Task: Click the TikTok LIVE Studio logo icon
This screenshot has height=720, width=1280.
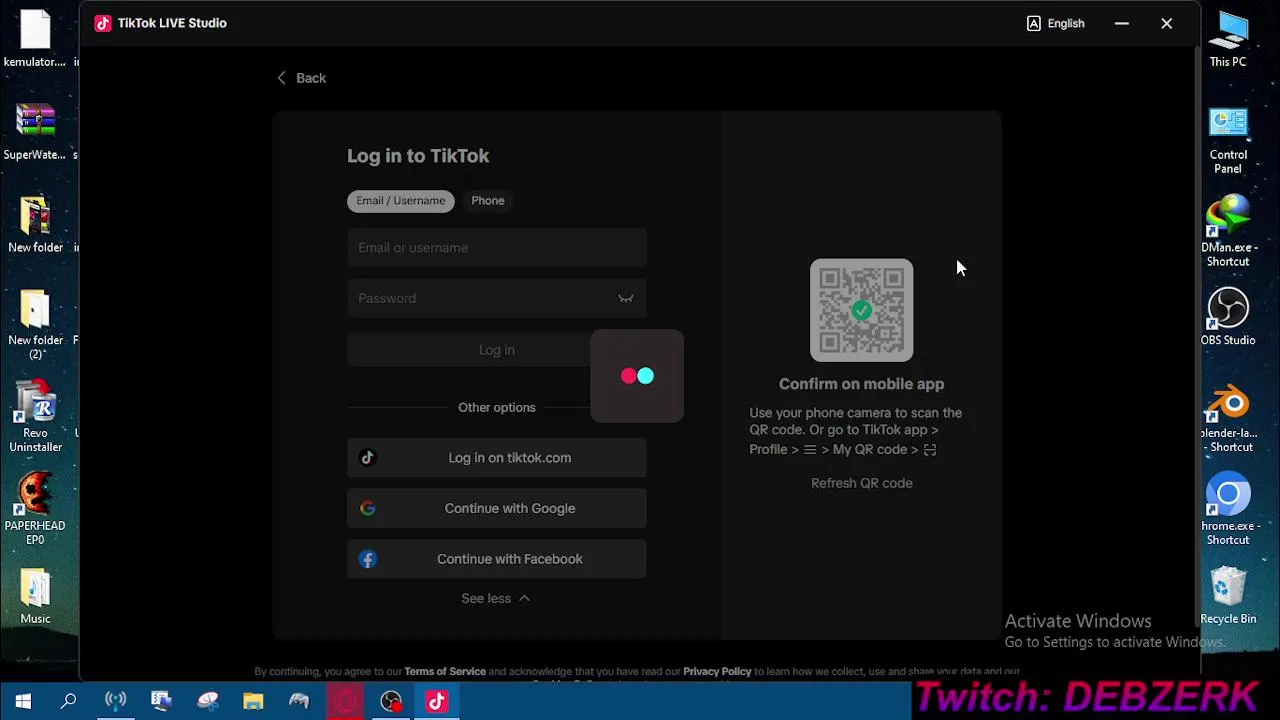Action: click(103, 23)
